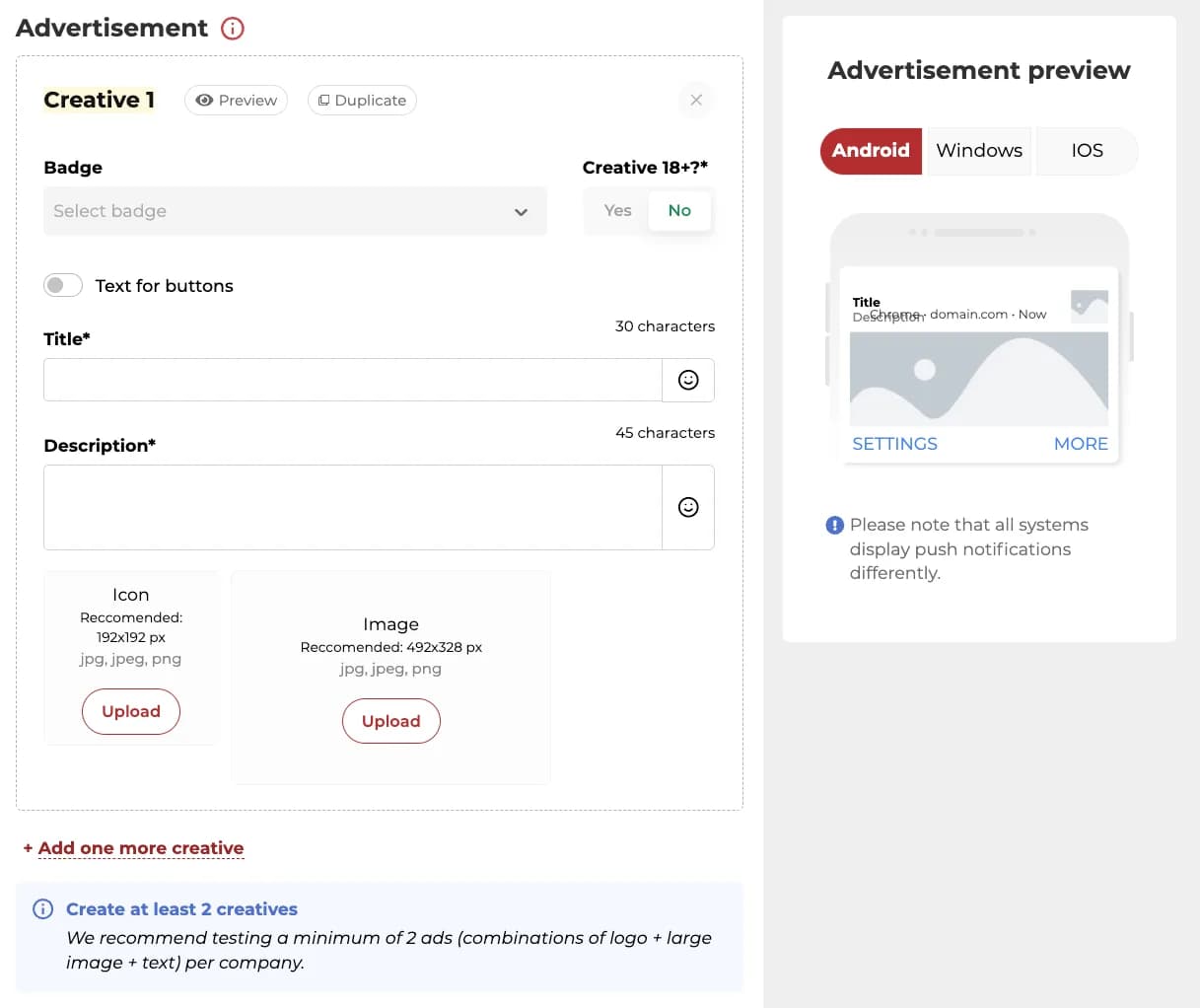Upload an Icon file
The width and height of the screenshot is (1200, 1008).
131,711
